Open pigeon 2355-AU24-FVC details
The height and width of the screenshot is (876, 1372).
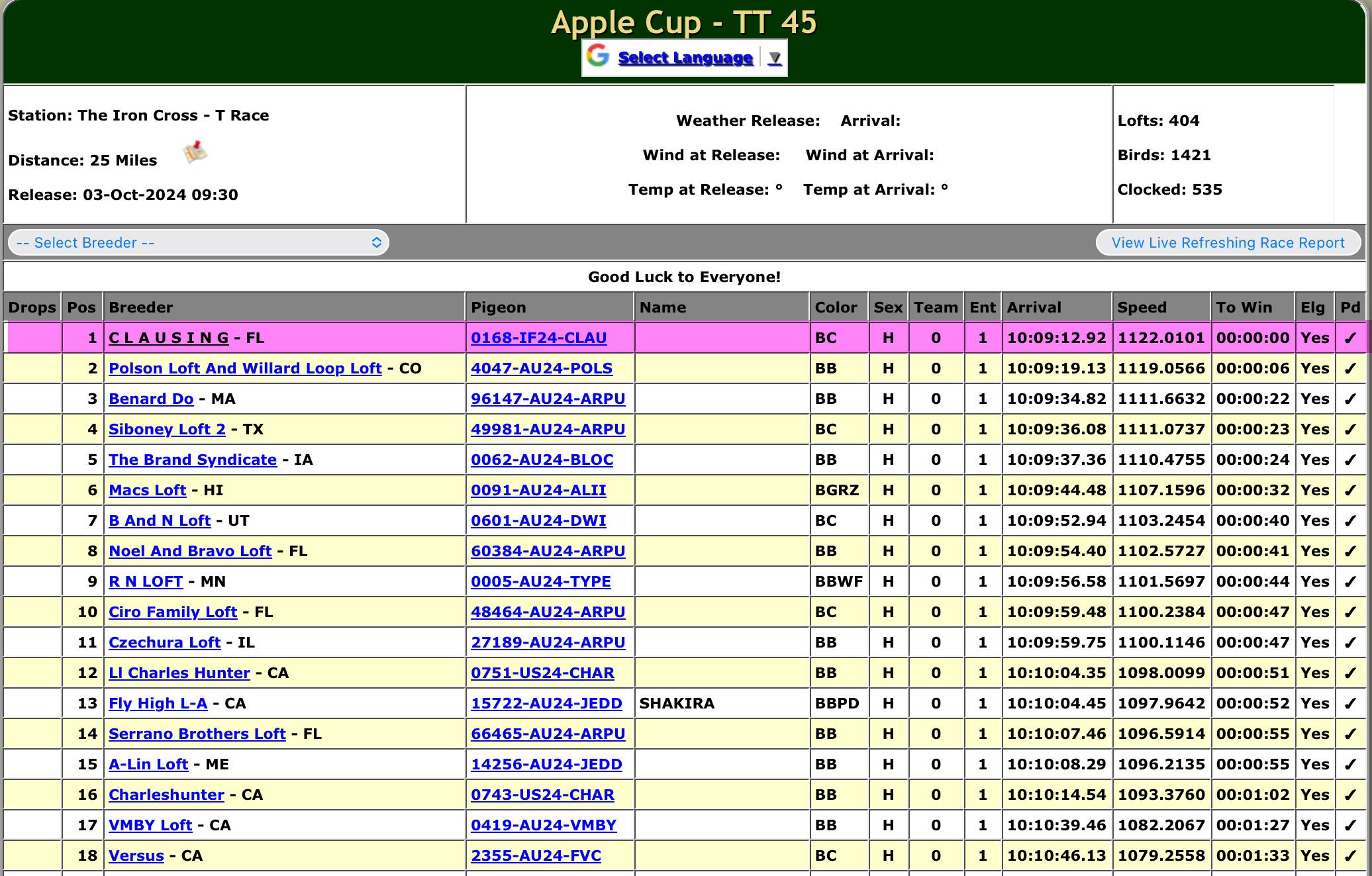tap(536, 855)
